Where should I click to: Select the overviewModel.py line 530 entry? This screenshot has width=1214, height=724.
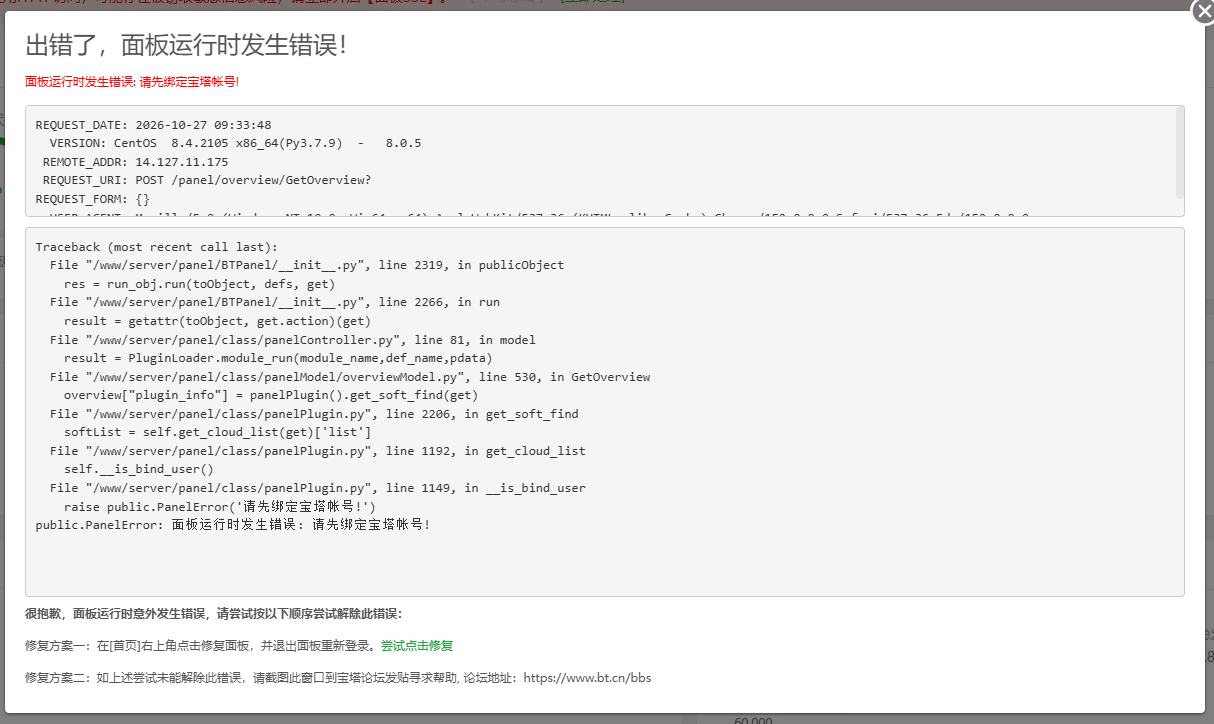pos(350,377)
